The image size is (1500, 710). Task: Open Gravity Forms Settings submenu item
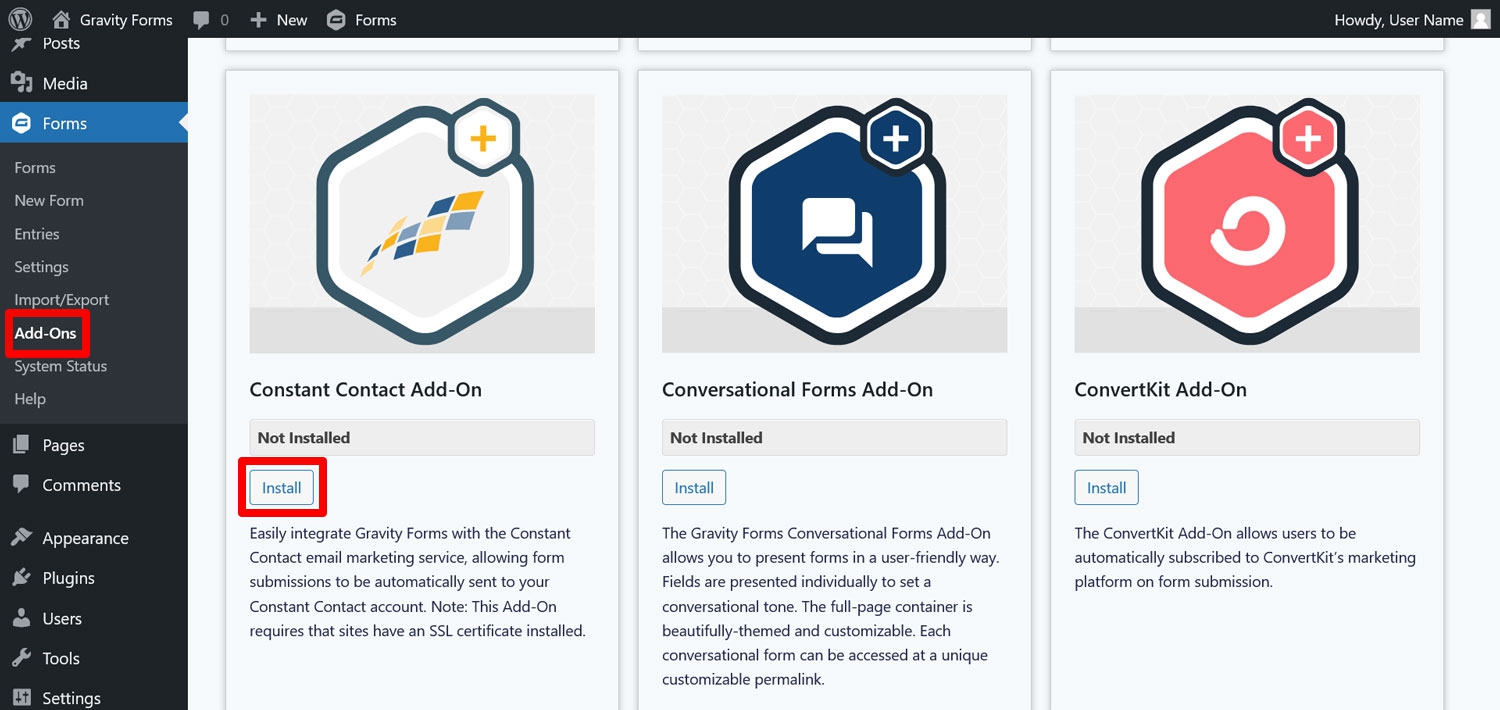coord(41,266)
